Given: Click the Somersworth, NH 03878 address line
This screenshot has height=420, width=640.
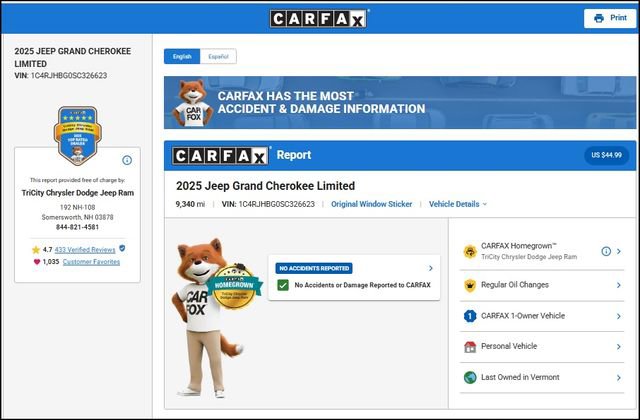Looking at the screenshot, I should pos(78,217).
